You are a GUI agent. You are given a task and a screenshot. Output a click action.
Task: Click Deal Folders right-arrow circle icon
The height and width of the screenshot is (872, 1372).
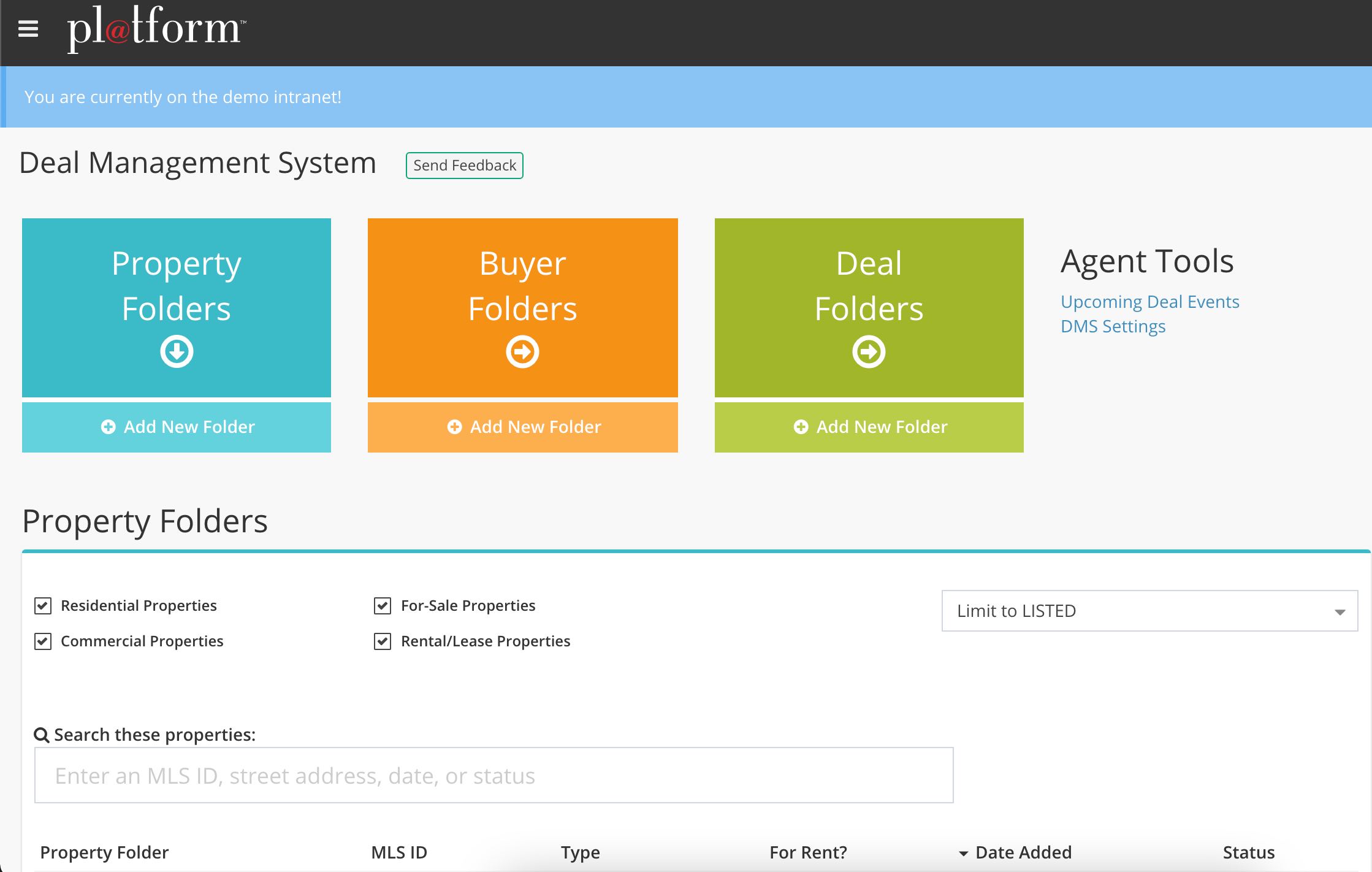[869, 351]
